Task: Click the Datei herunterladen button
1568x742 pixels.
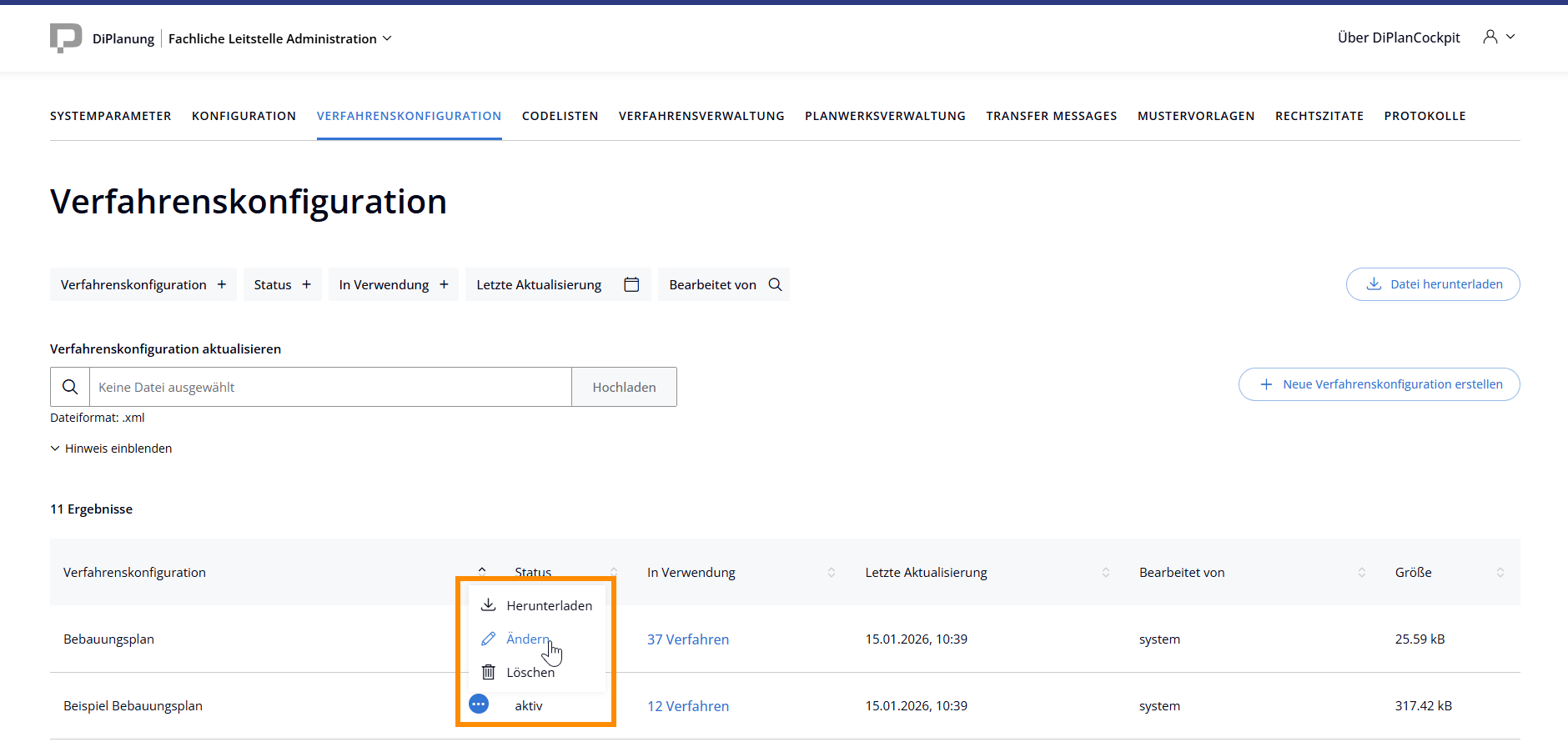Action: [1432, 284]
